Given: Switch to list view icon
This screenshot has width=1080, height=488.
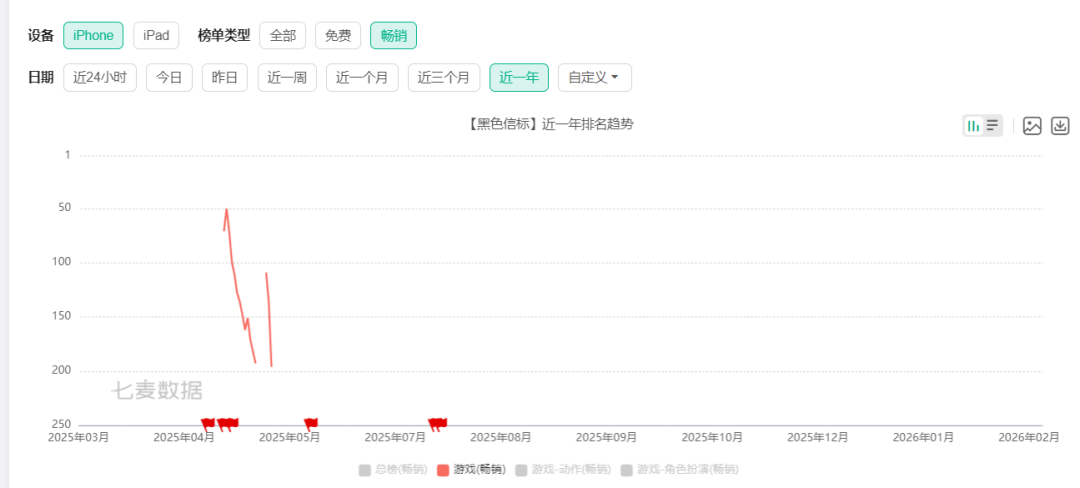Looking at the screenshot, I should click(992, 126).
